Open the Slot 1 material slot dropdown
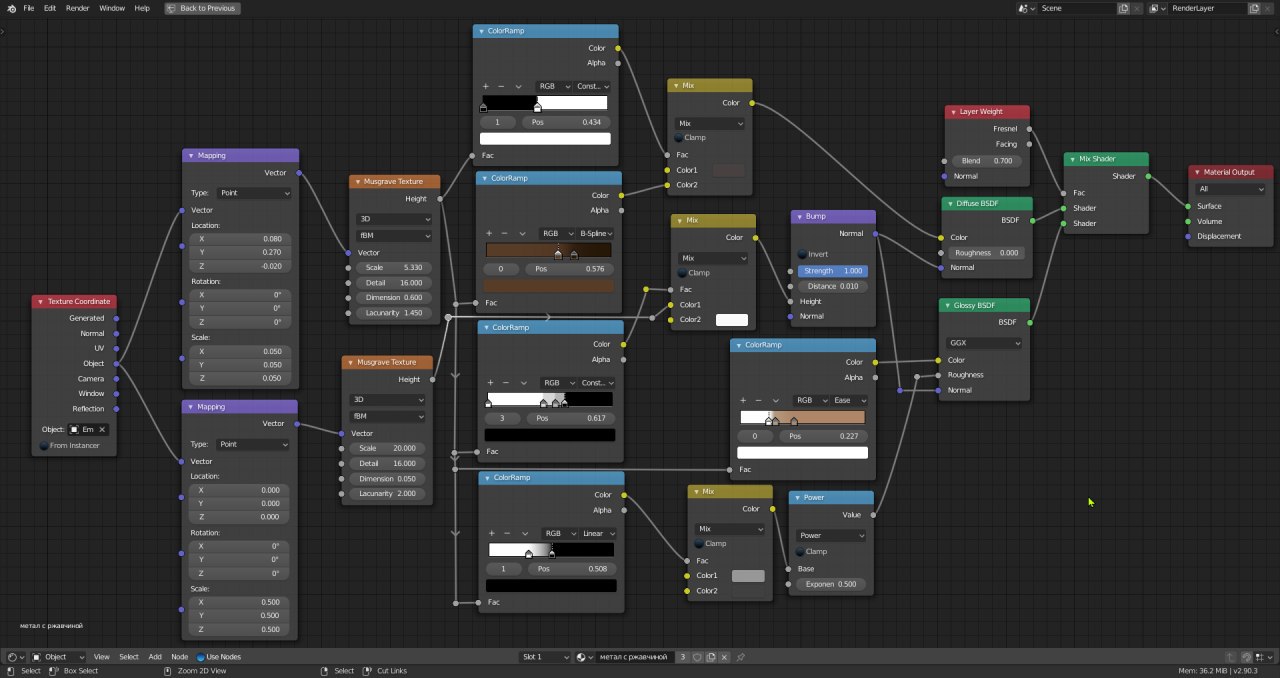 (546, 657)
